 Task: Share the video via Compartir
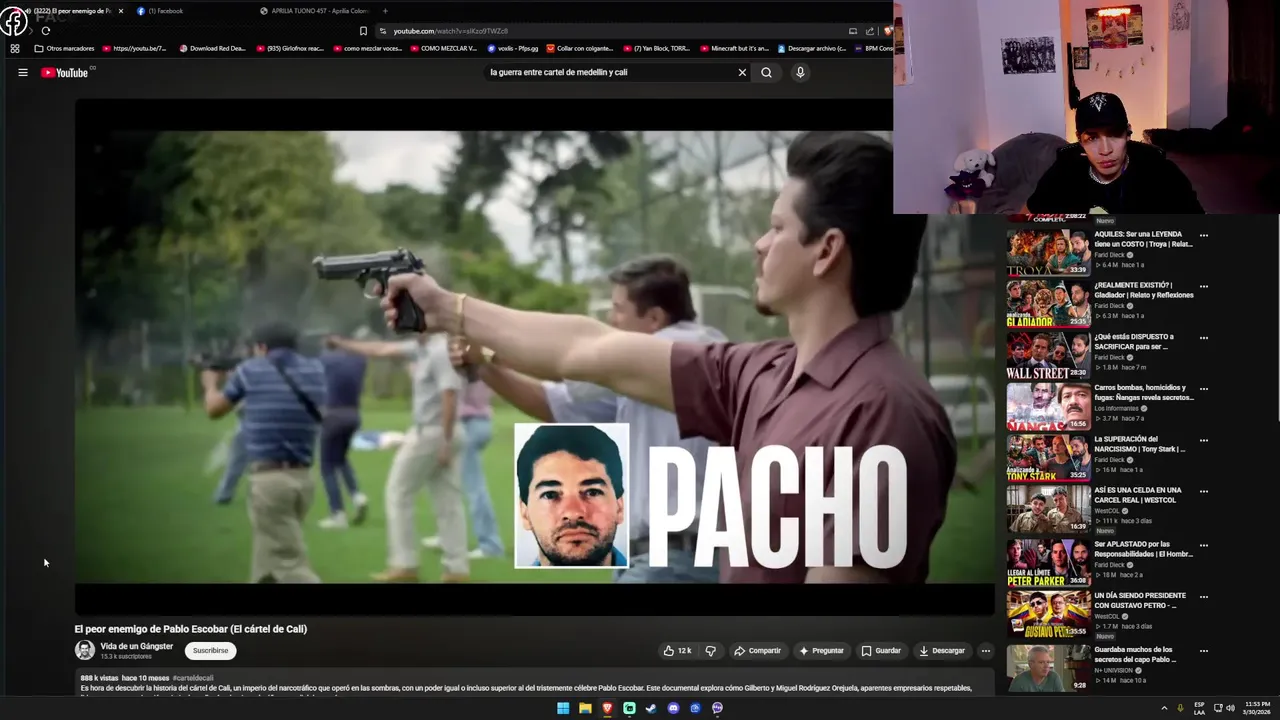point(757,650)
